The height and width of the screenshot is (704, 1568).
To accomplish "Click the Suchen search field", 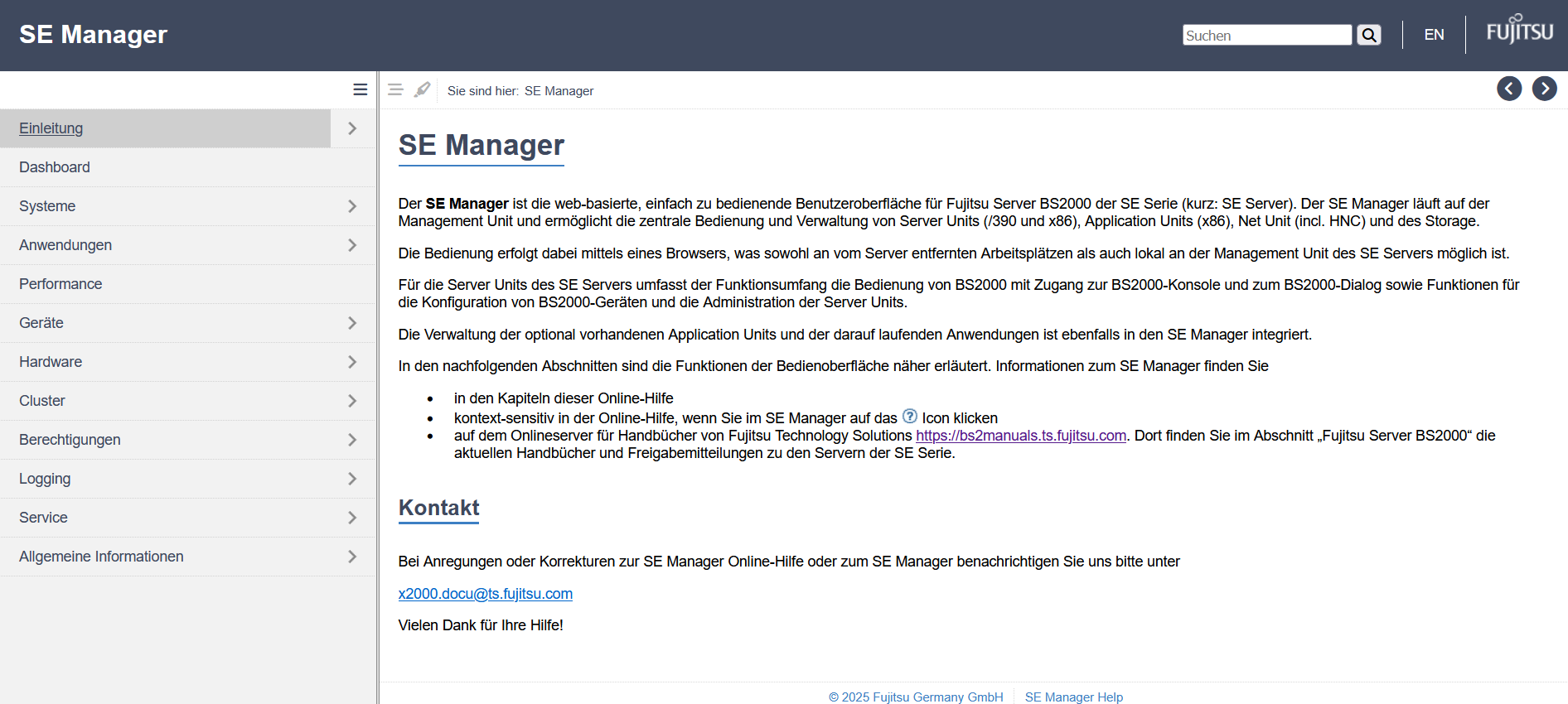I will [x=1266, y=35].
